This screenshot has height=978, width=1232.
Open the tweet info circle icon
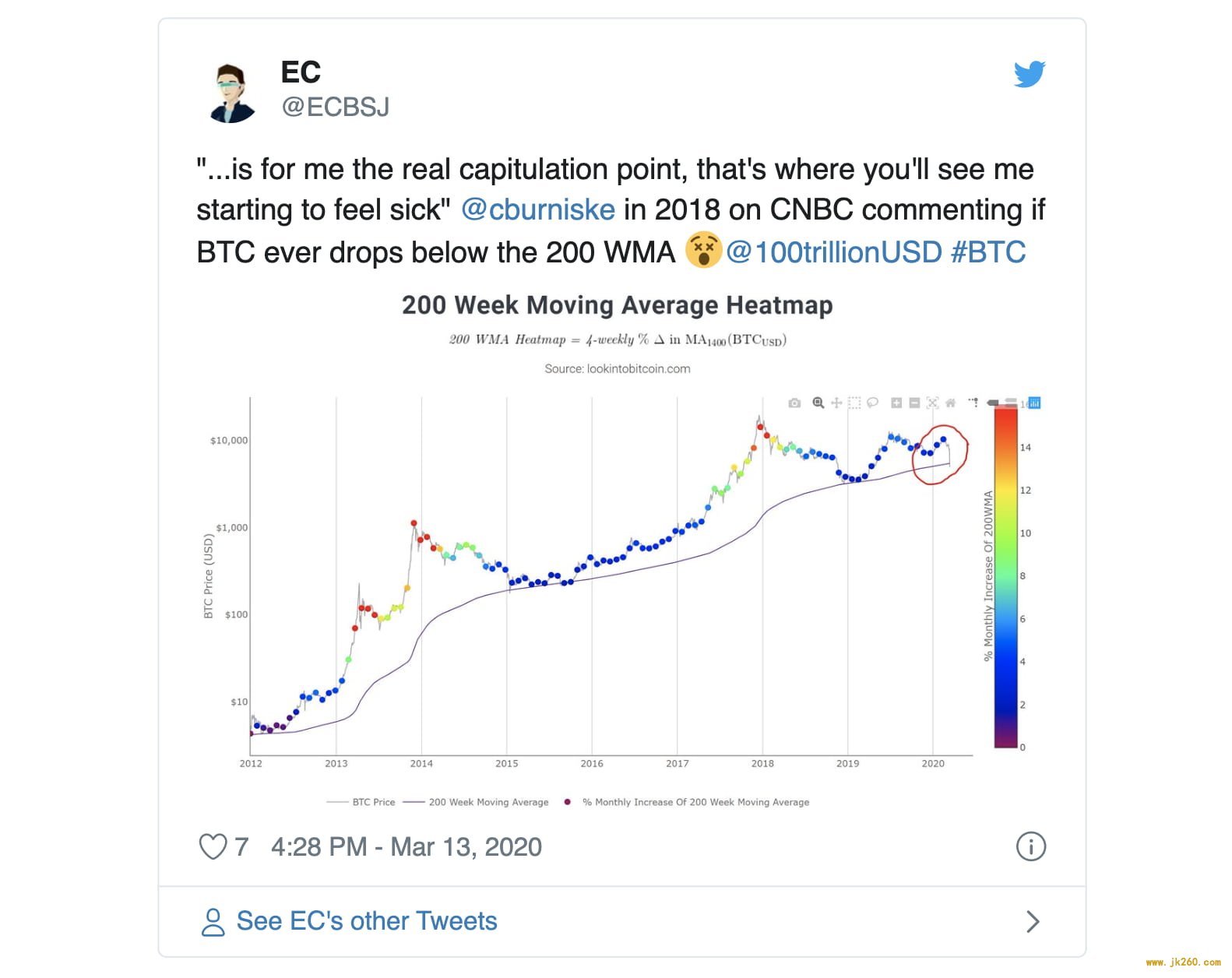click(1031, 846)
